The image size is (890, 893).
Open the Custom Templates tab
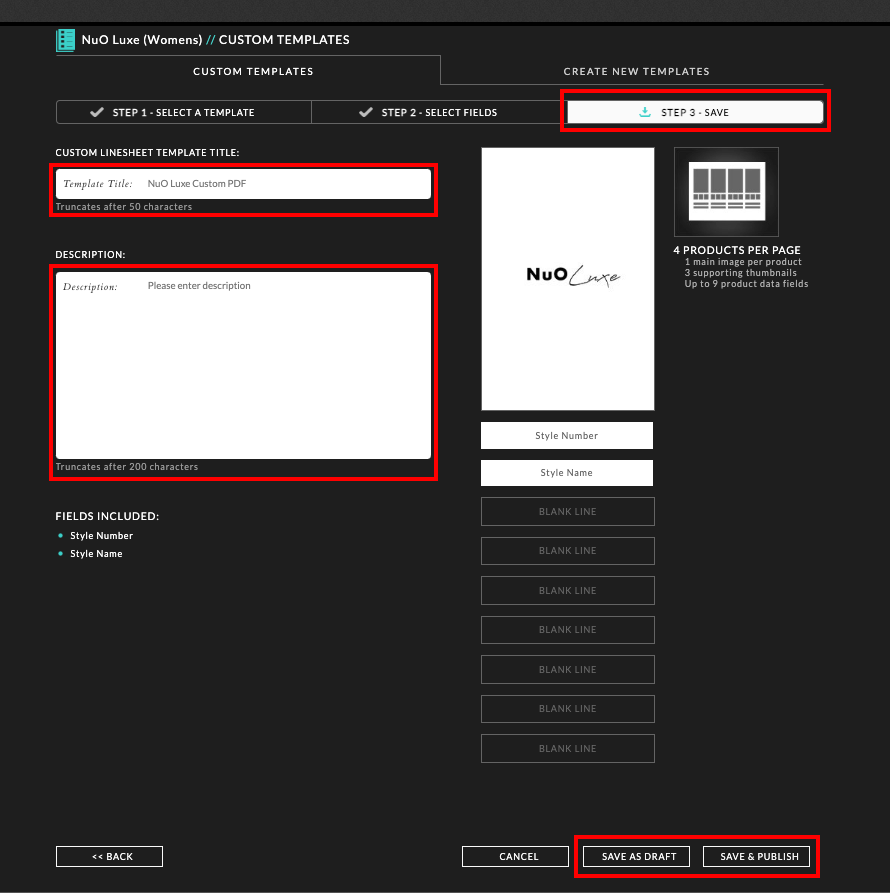(x=253, y=71)
